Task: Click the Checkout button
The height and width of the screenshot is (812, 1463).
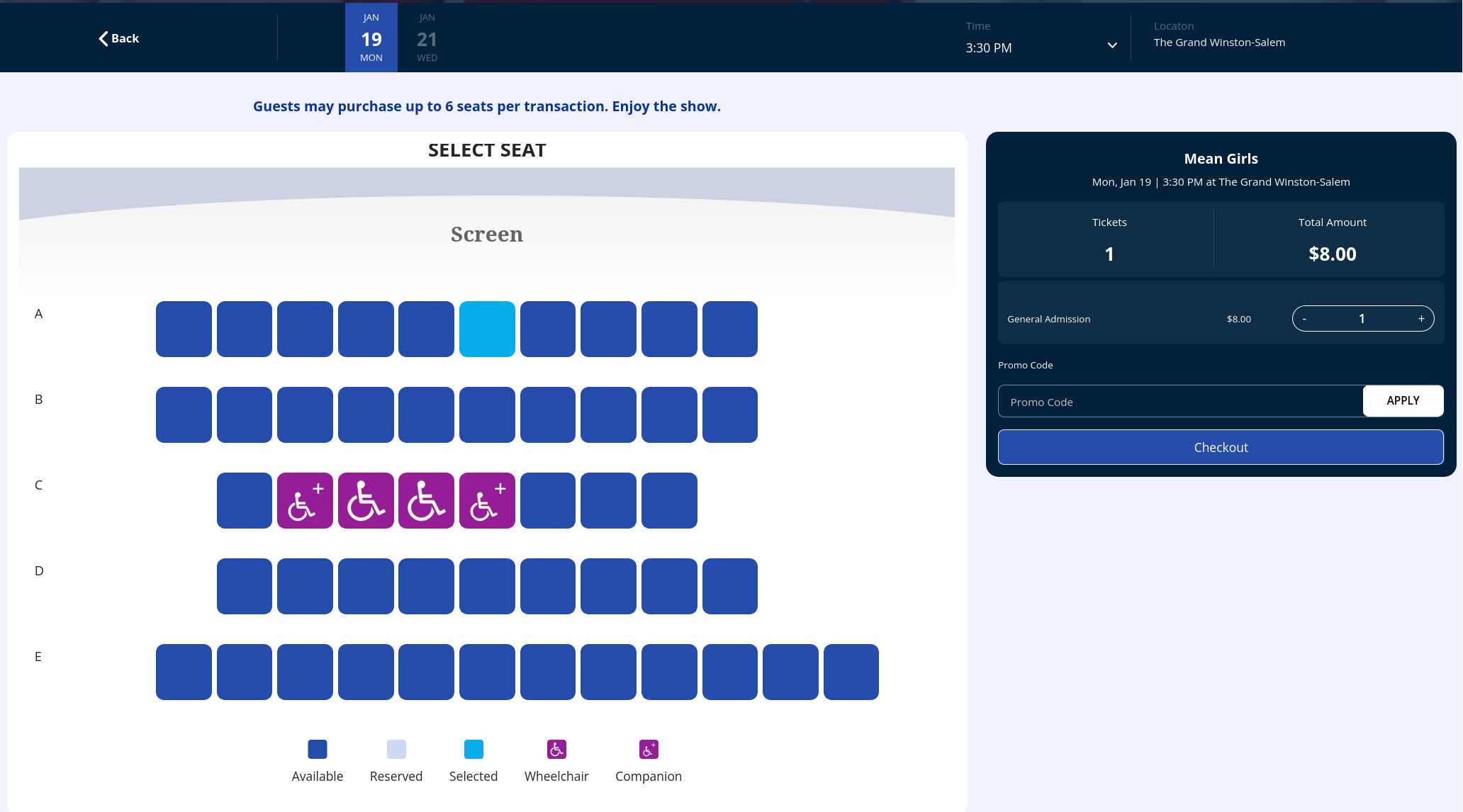Action: tap(1221, 447)
